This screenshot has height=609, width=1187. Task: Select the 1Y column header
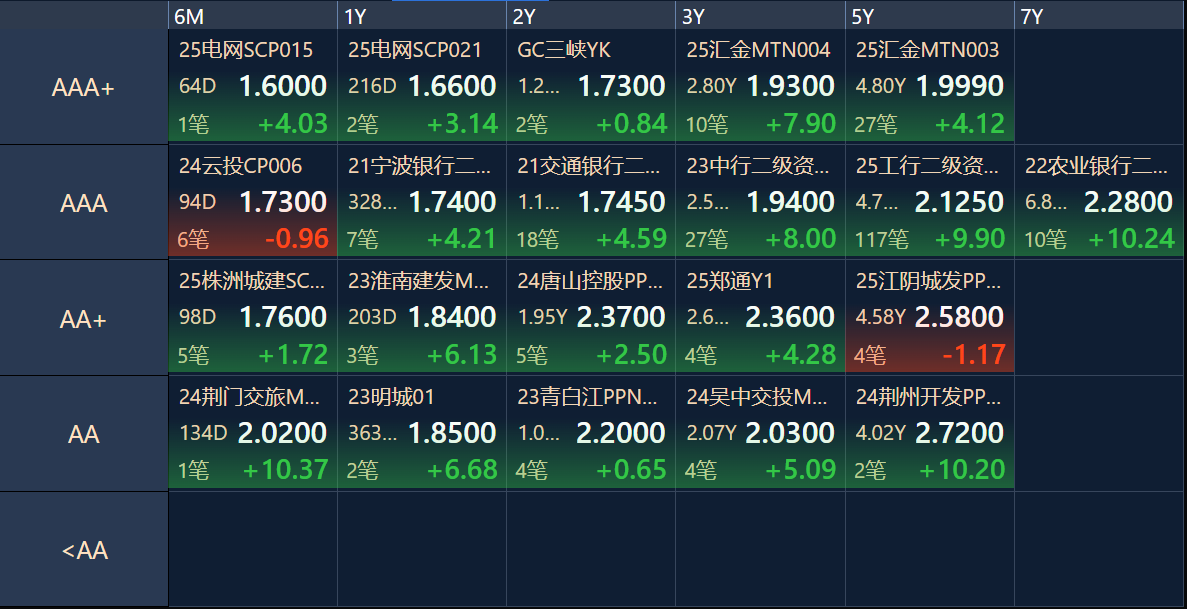[422, 16]
